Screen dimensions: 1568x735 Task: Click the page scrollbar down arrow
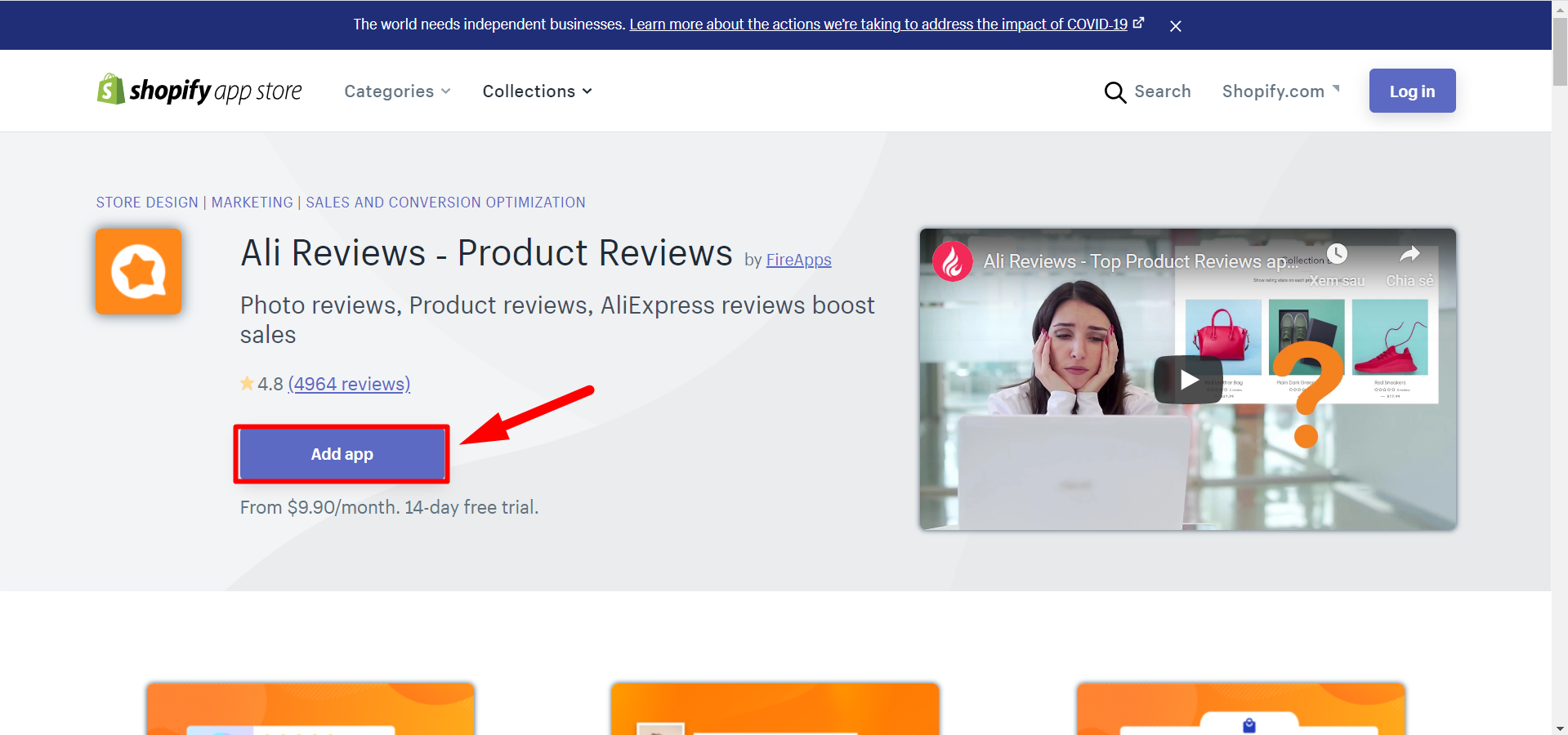tap(1560, 728)
